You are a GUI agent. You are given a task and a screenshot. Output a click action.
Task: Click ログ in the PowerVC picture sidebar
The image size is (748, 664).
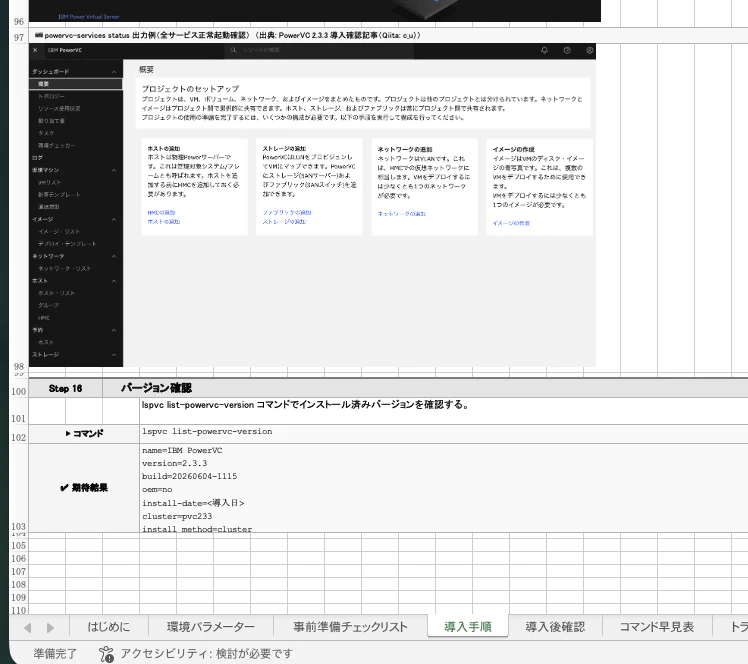coord(37,158)
